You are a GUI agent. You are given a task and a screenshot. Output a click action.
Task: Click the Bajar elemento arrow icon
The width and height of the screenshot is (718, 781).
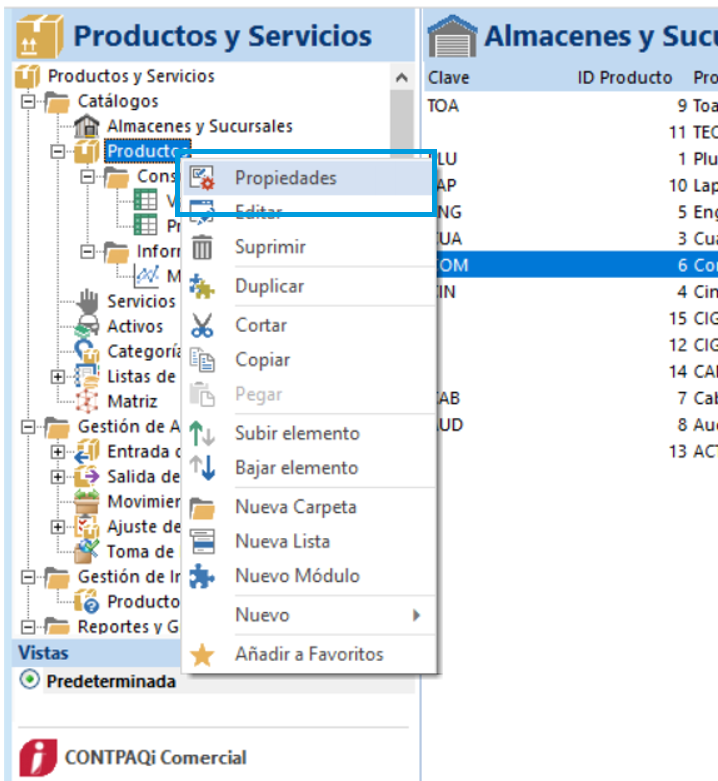(x=202, y=468)
